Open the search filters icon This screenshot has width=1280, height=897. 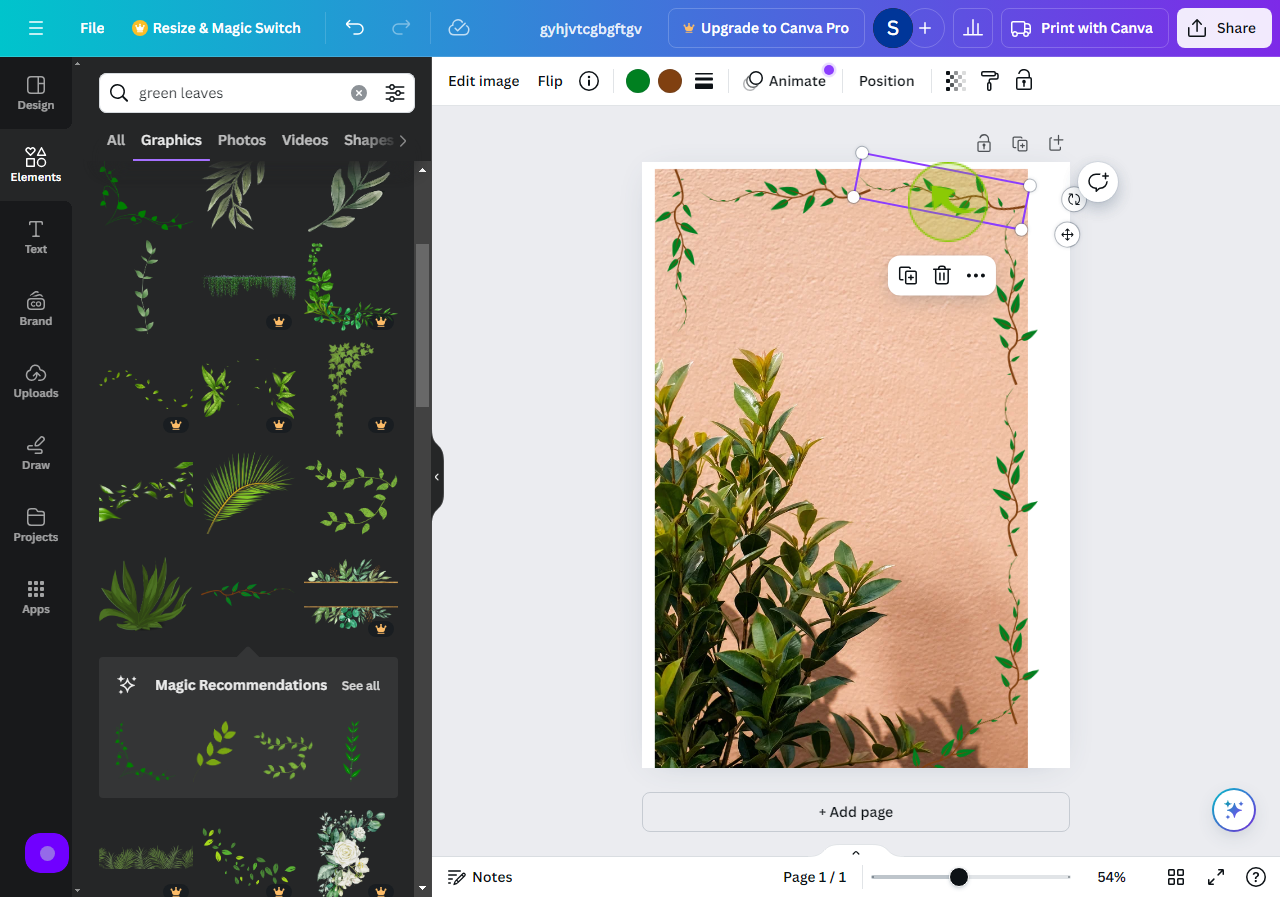click(395, 93)
